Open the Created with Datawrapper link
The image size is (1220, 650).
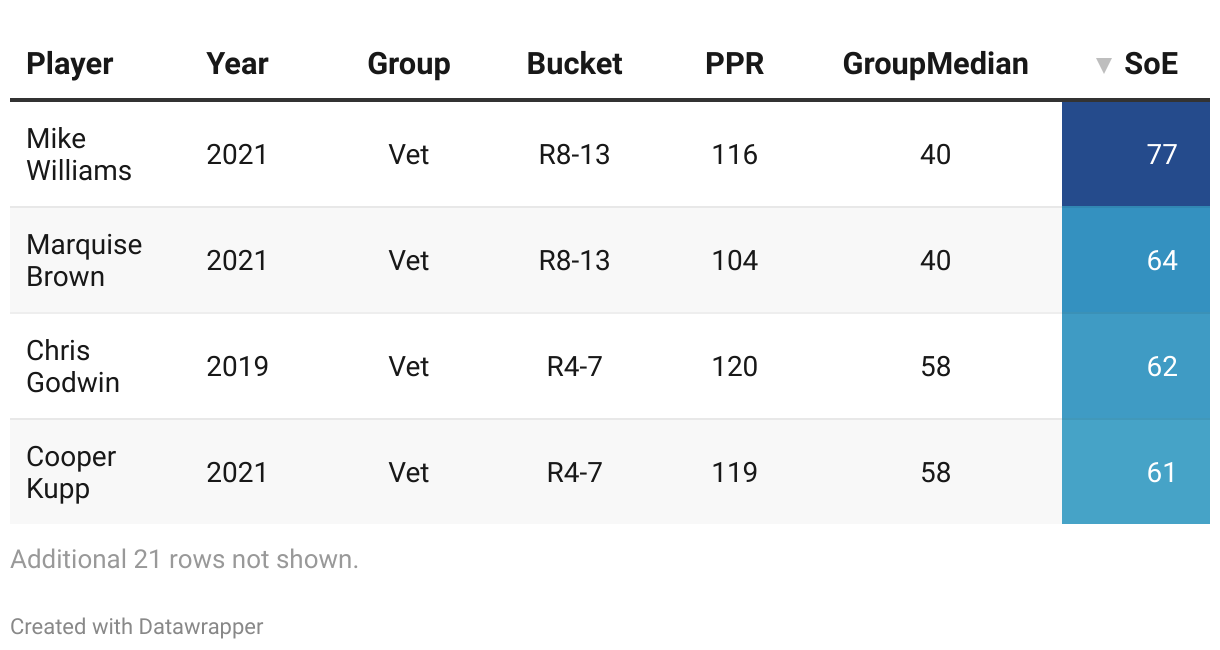pyautogui.click(x=137, y=627)
